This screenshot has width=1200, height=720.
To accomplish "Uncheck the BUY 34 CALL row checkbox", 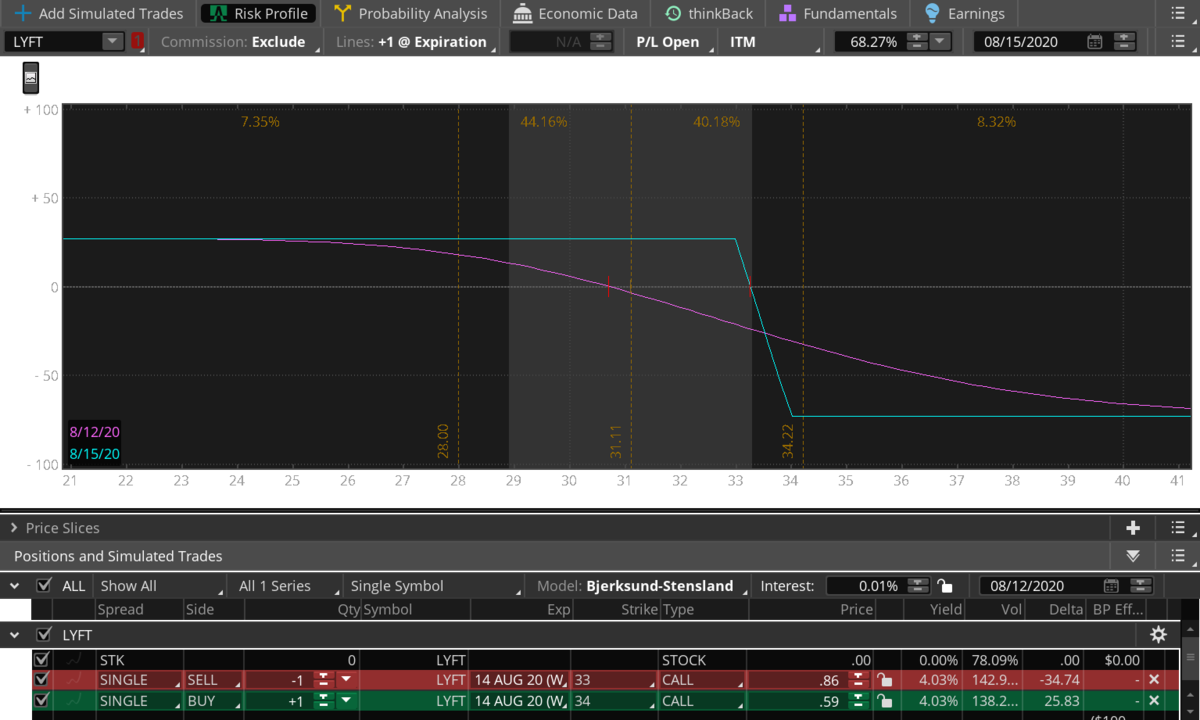I will tap(41, 701).
